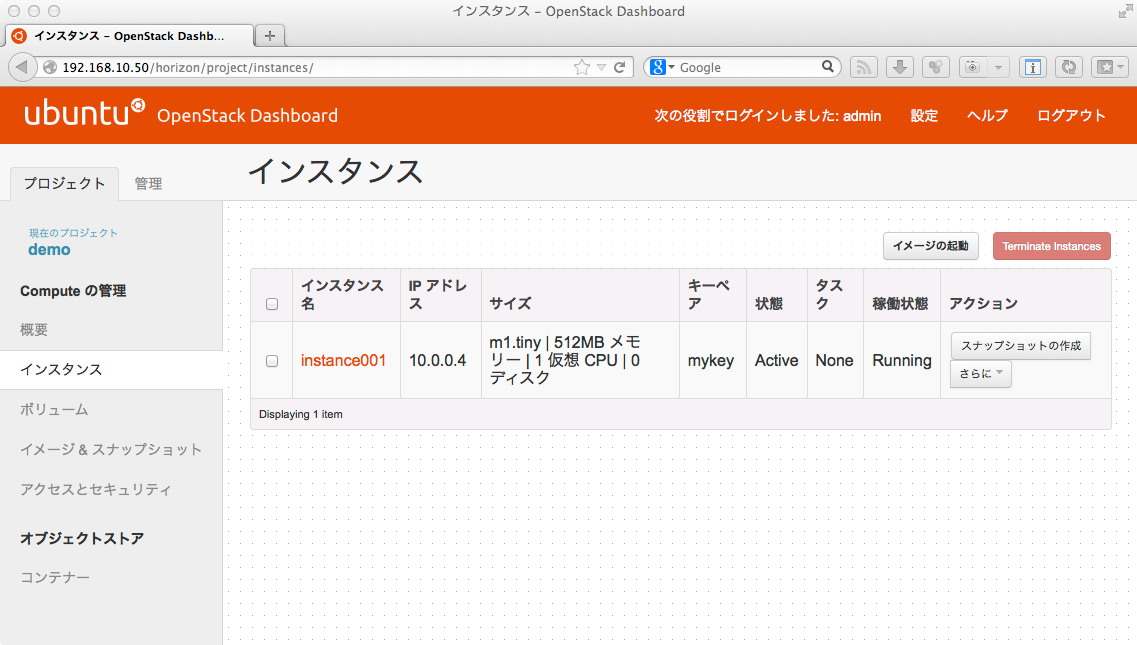The image size is (1137, 645).
Task: Toggle the select-all instances checkbox
Action: (x=272, y=304)
